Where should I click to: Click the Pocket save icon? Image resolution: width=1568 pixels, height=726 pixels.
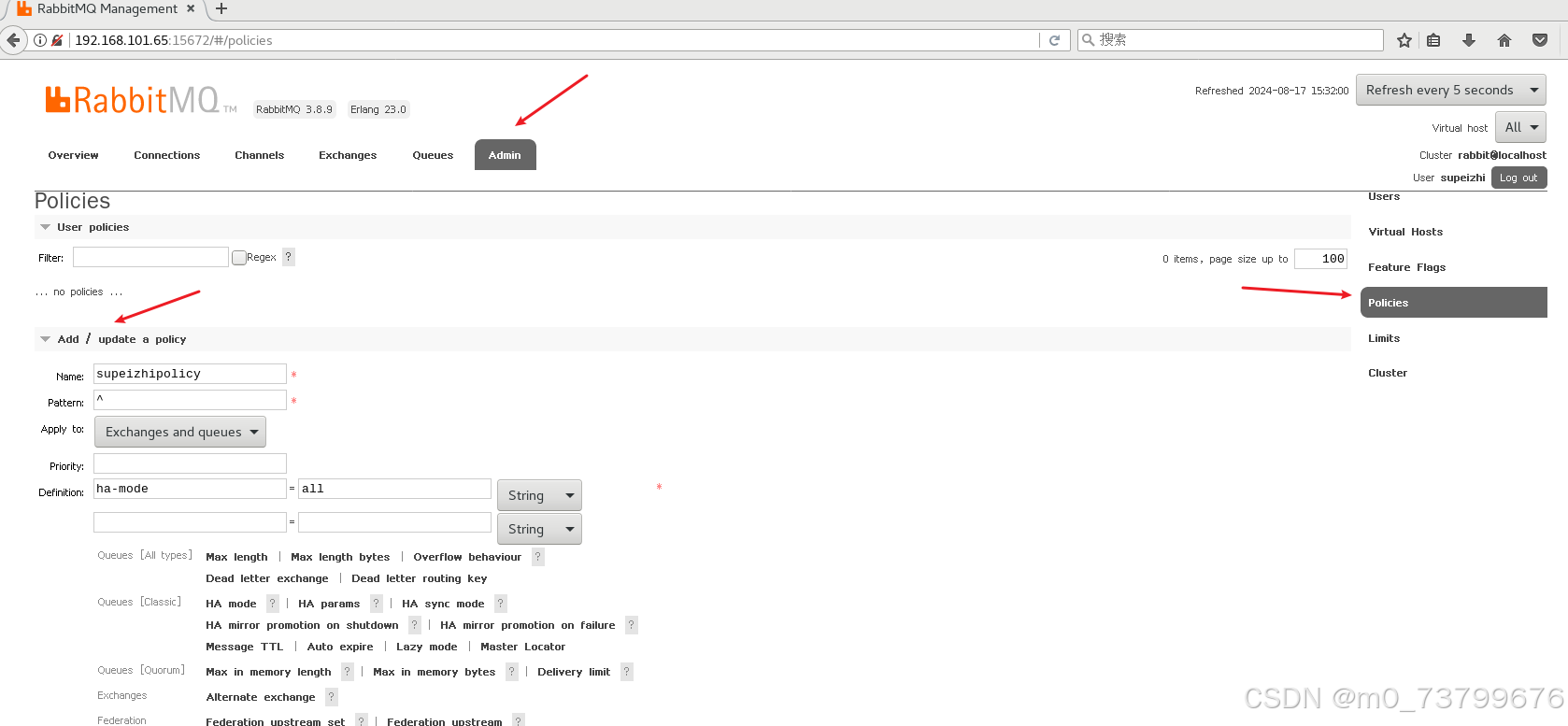pos(1540,40)
